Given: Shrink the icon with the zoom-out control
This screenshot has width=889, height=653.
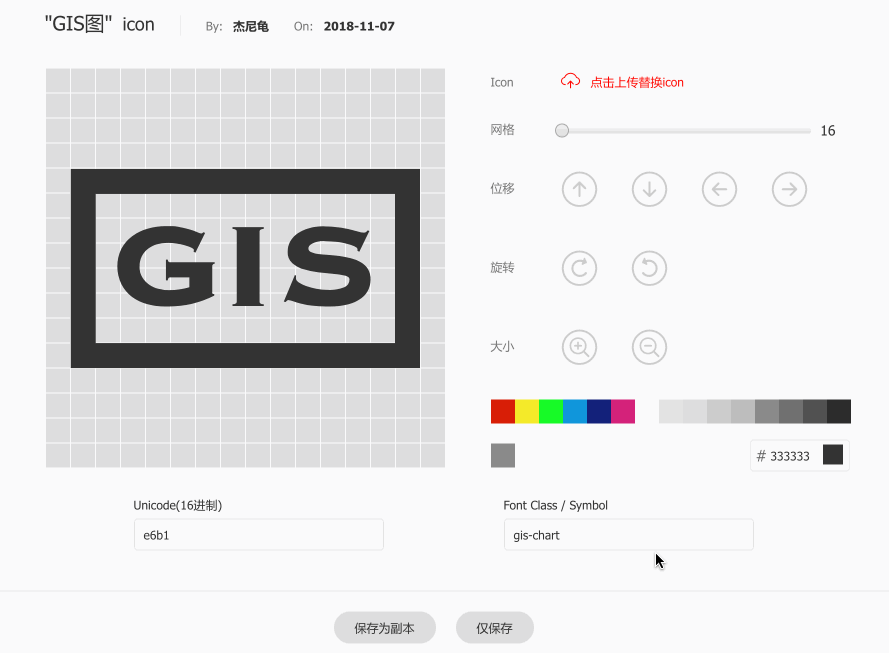Looking at the screenshot, I should tap(649, 347).
